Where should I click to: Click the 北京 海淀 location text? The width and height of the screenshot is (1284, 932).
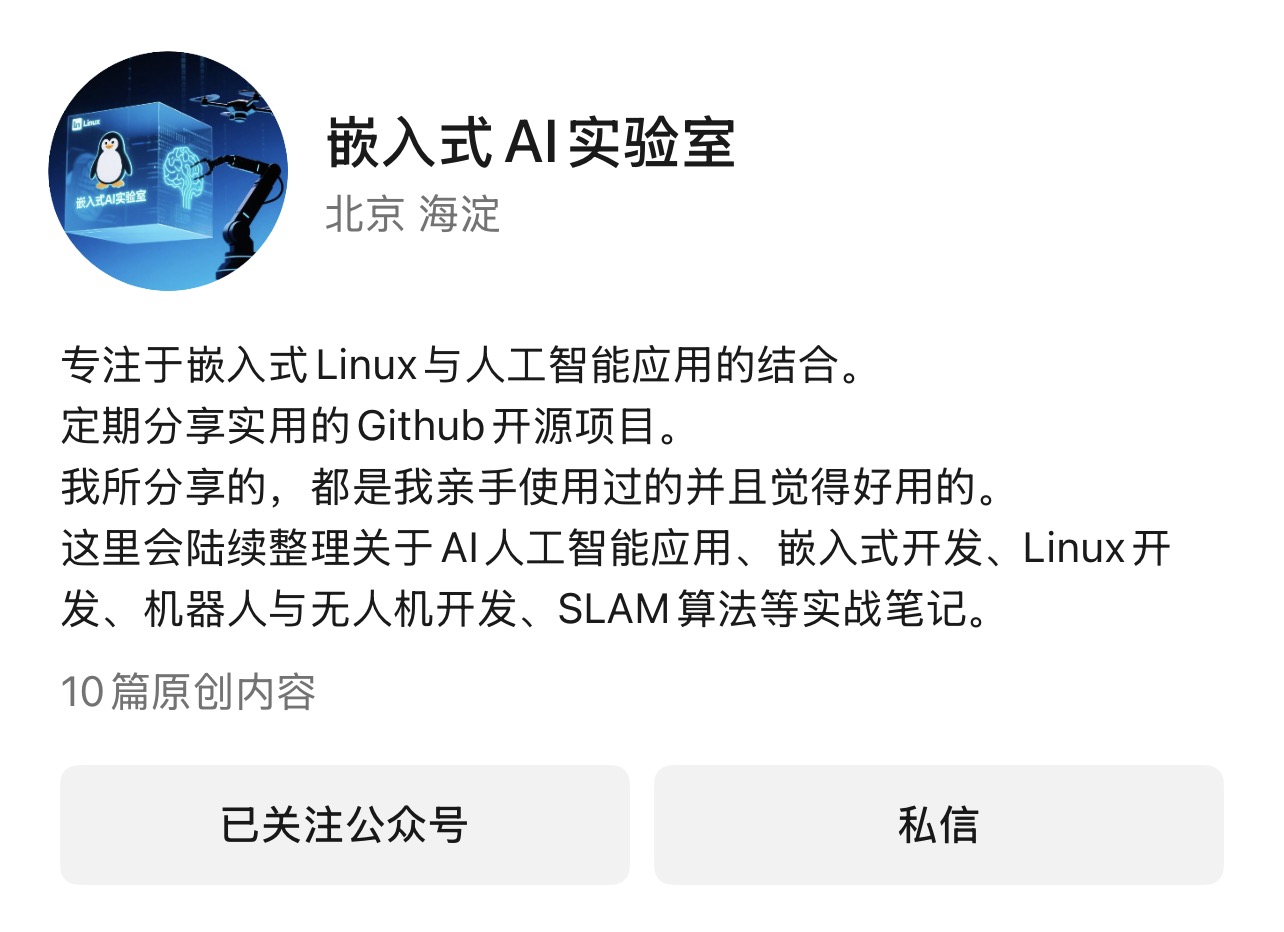pyautogui.click(x=413, y=214)
